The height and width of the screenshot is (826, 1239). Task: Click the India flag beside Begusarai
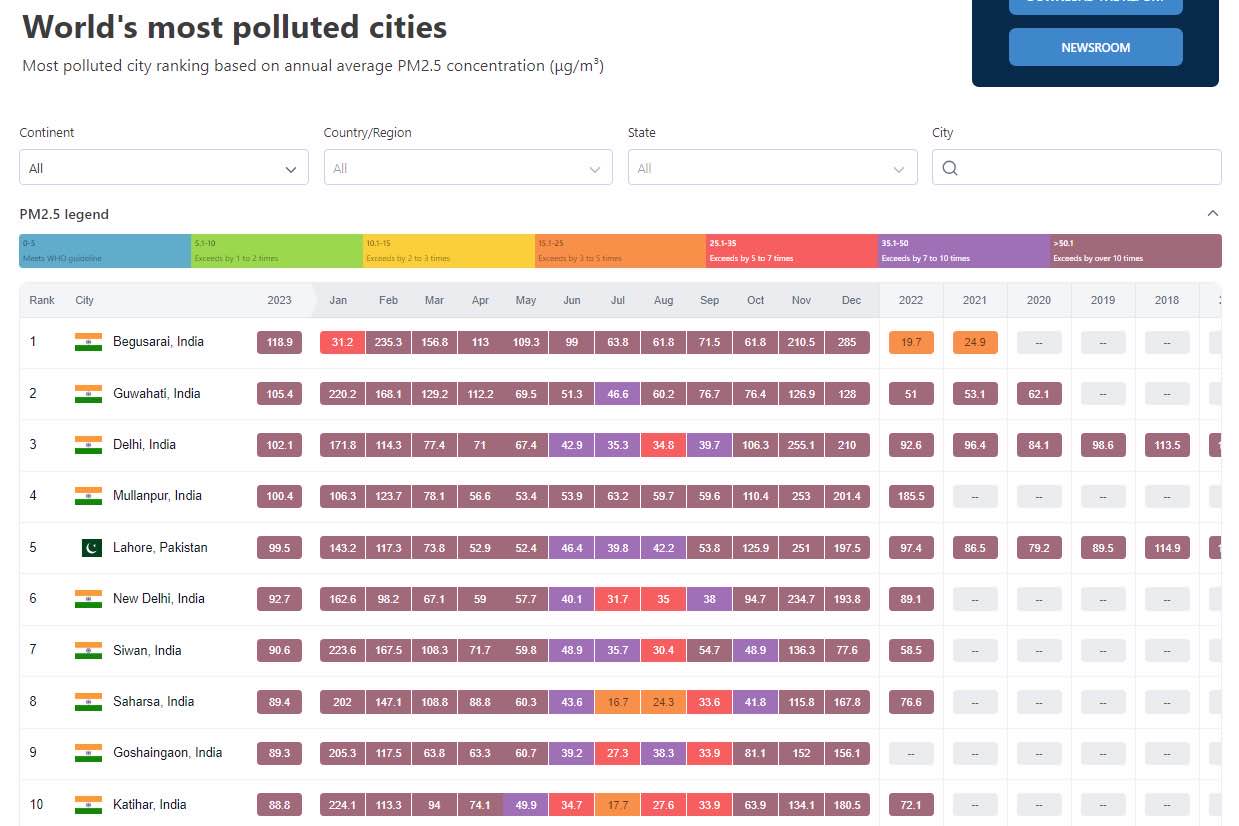point(88,342)
